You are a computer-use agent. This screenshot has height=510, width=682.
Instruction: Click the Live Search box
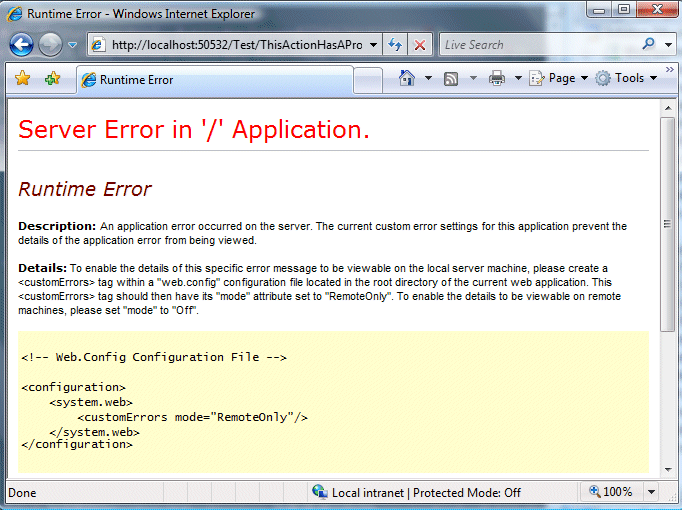pos(539,45)
